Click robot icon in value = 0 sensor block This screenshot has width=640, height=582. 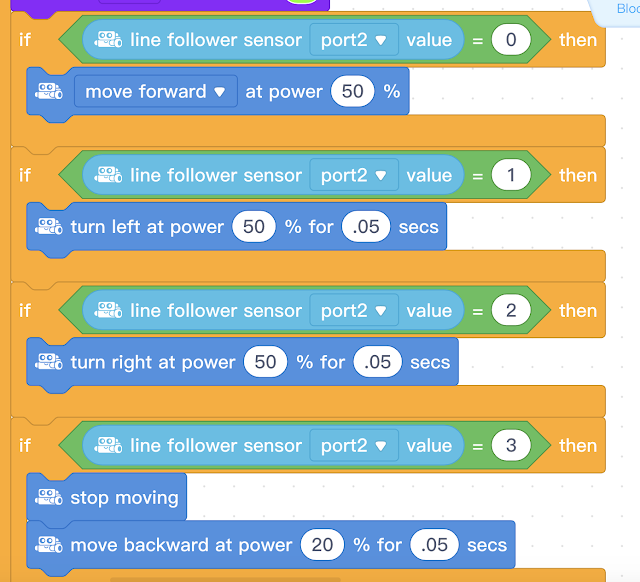click(108, 40)
